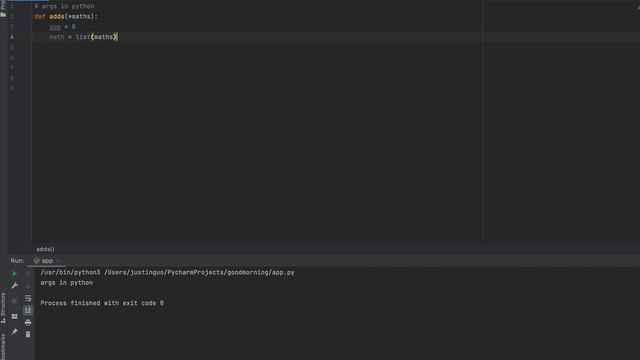Click the Print console output icon

click(x=28, y=322)
